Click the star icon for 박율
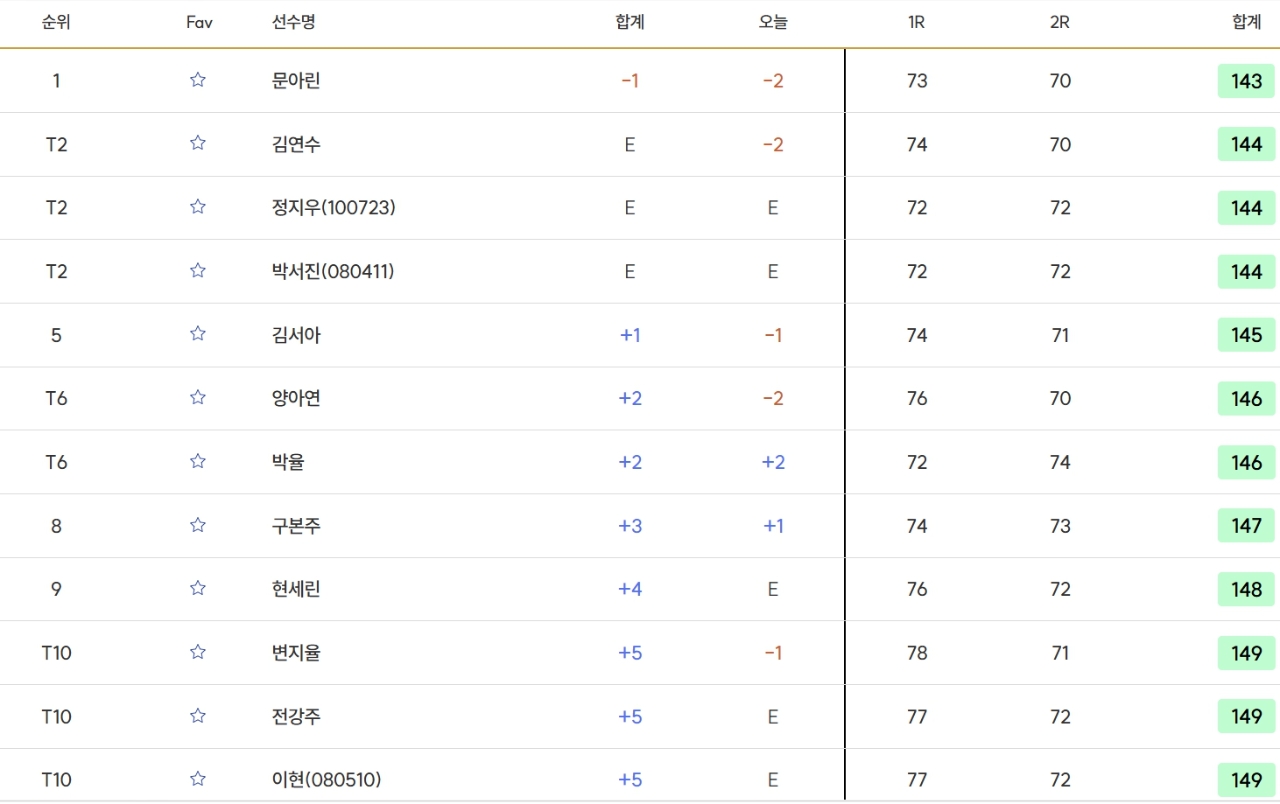Viewport: 1280px width, 804px height. coord(198,461)
